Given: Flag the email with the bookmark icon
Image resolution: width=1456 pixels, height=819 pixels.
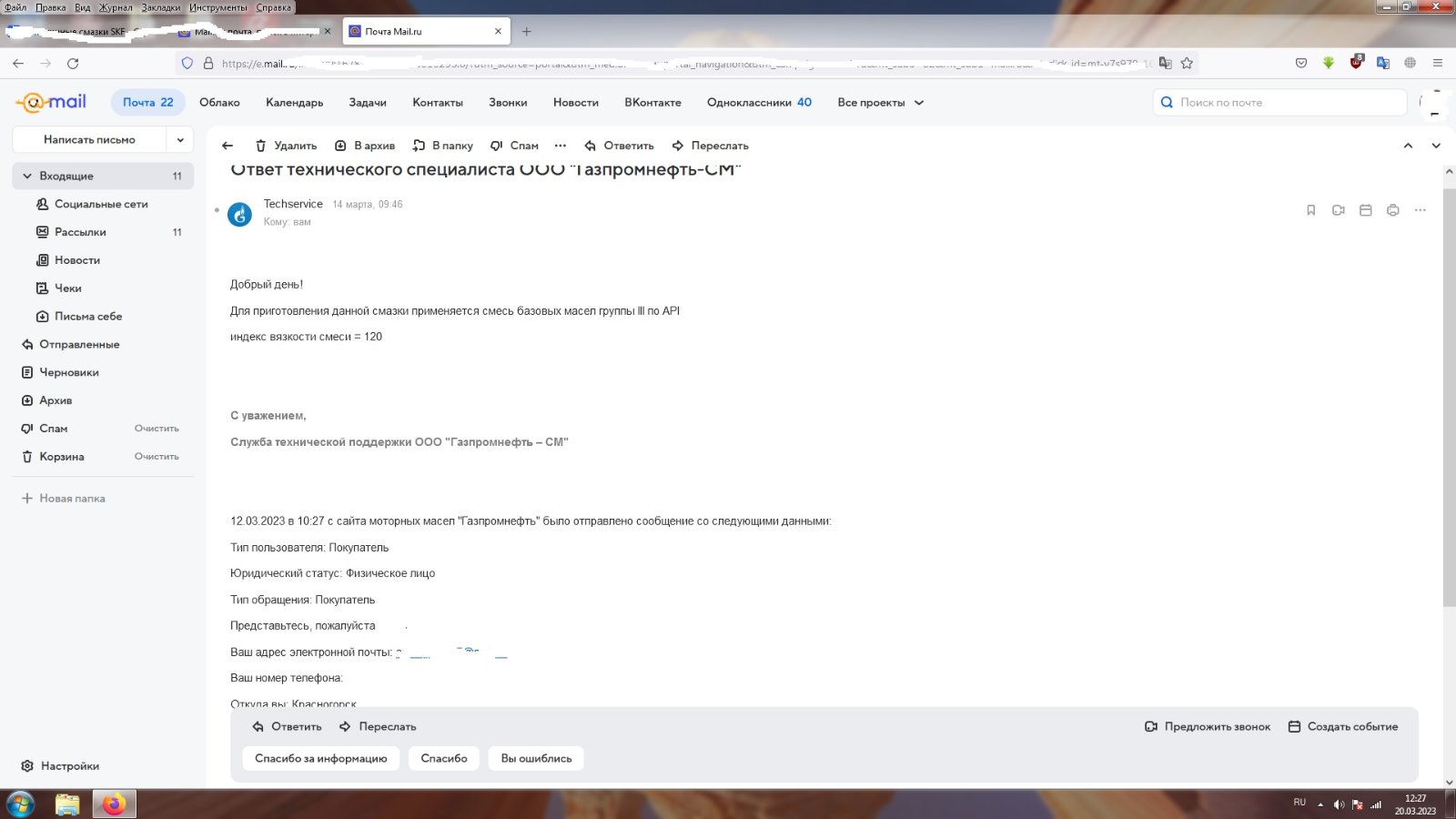Looking at the screenshot, I should pyautogui.click(x=1310, y=210).
